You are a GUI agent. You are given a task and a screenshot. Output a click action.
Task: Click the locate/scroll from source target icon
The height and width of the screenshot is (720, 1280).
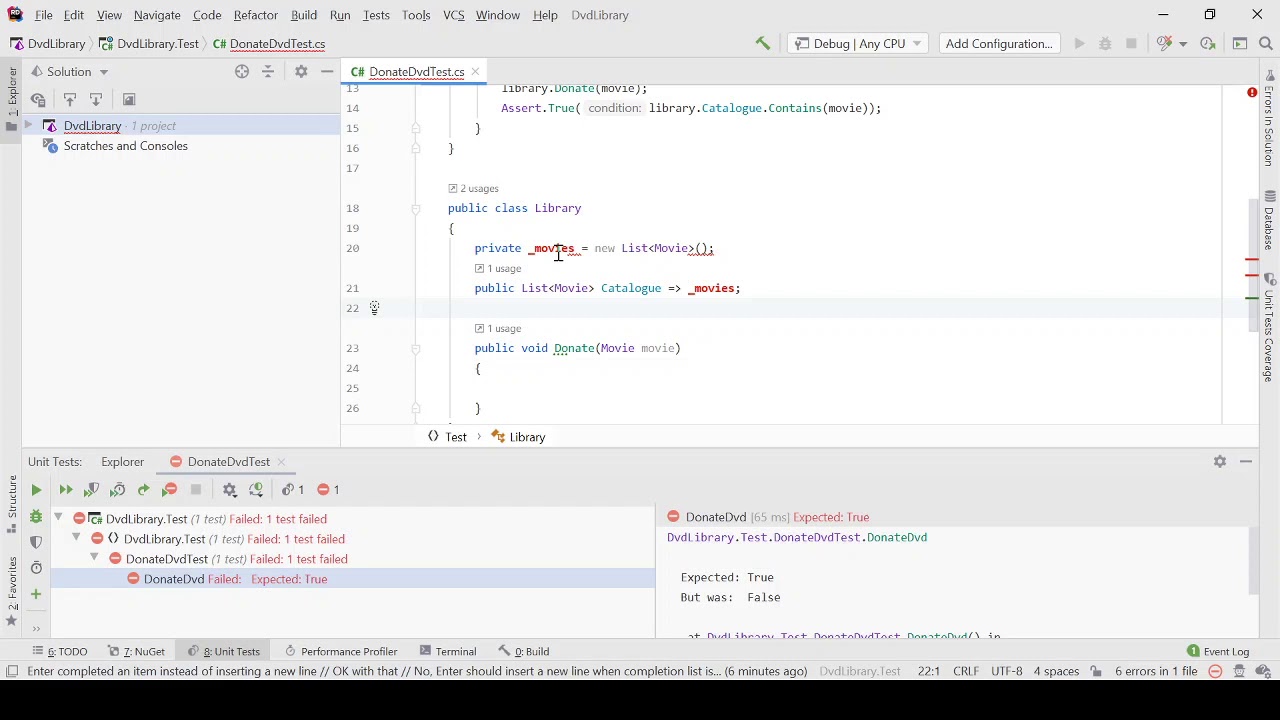click(241, 71)
